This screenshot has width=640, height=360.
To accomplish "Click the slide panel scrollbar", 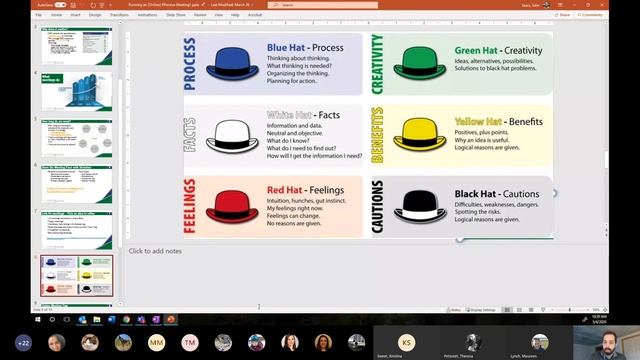I will click(x=120, y=163).
